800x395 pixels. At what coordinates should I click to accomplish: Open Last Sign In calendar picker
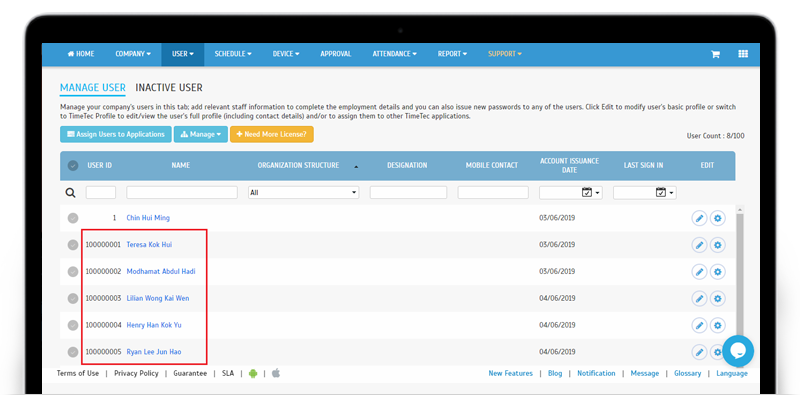[665, 192]
